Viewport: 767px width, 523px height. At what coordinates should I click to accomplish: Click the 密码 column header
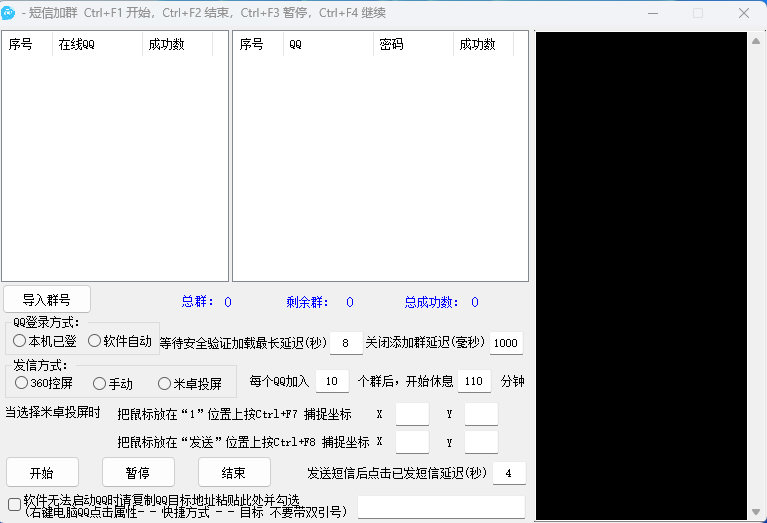412,44
